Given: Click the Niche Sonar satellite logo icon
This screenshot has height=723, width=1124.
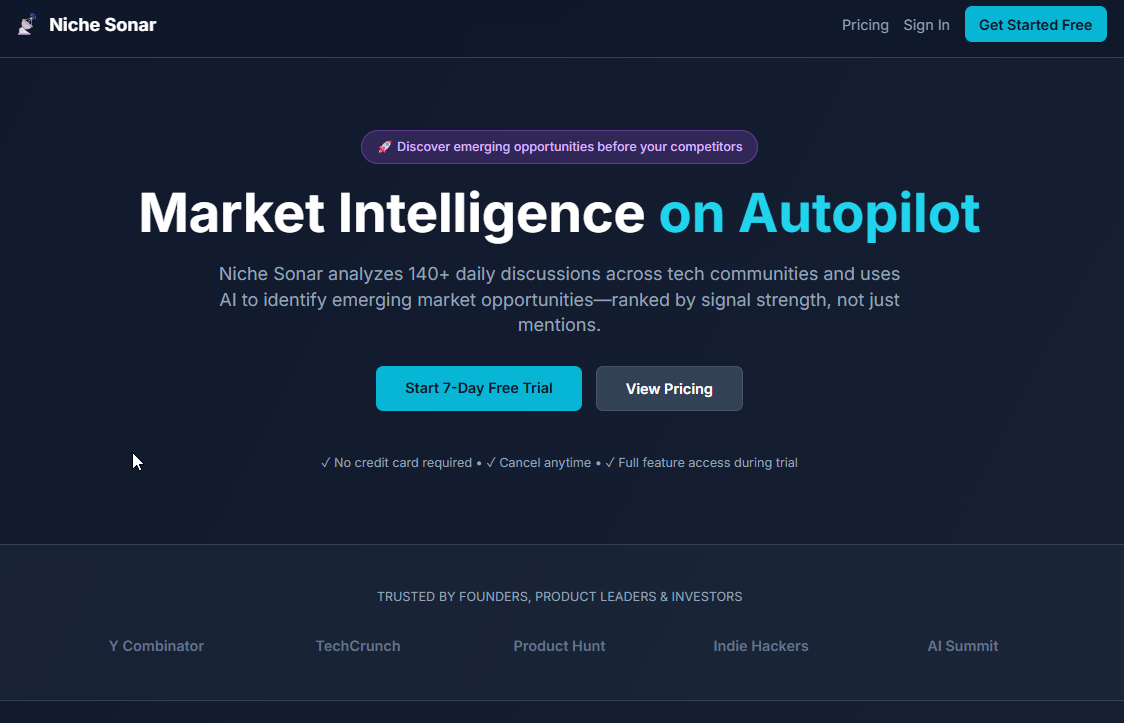Looking at the screenshot, I should tap(27, 24).
